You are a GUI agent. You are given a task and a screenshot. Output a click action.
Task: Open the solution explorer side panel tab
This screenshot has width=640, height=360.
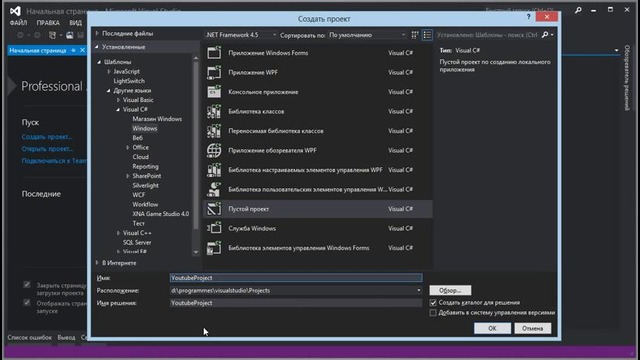pos(627,78)
